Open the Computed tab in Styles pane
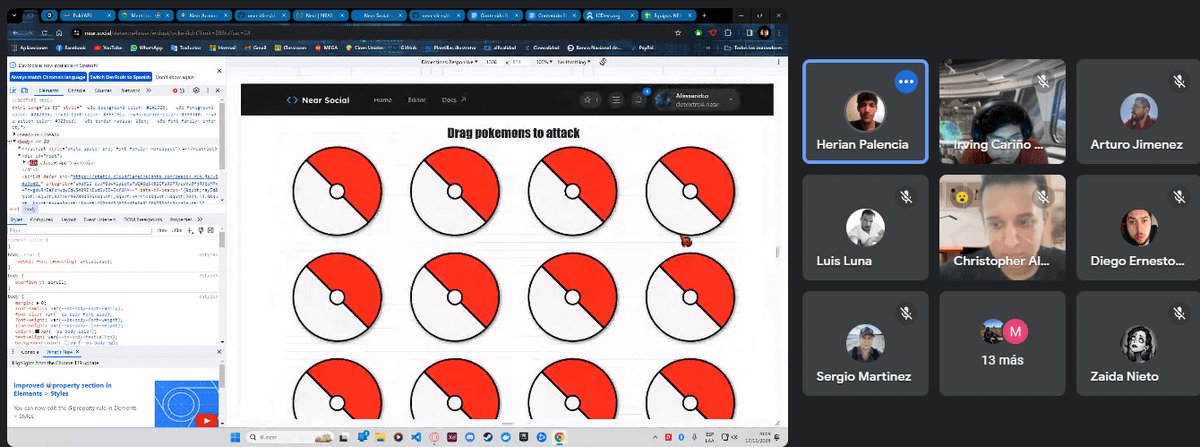 pyautogui.click(x=41, y=219)
